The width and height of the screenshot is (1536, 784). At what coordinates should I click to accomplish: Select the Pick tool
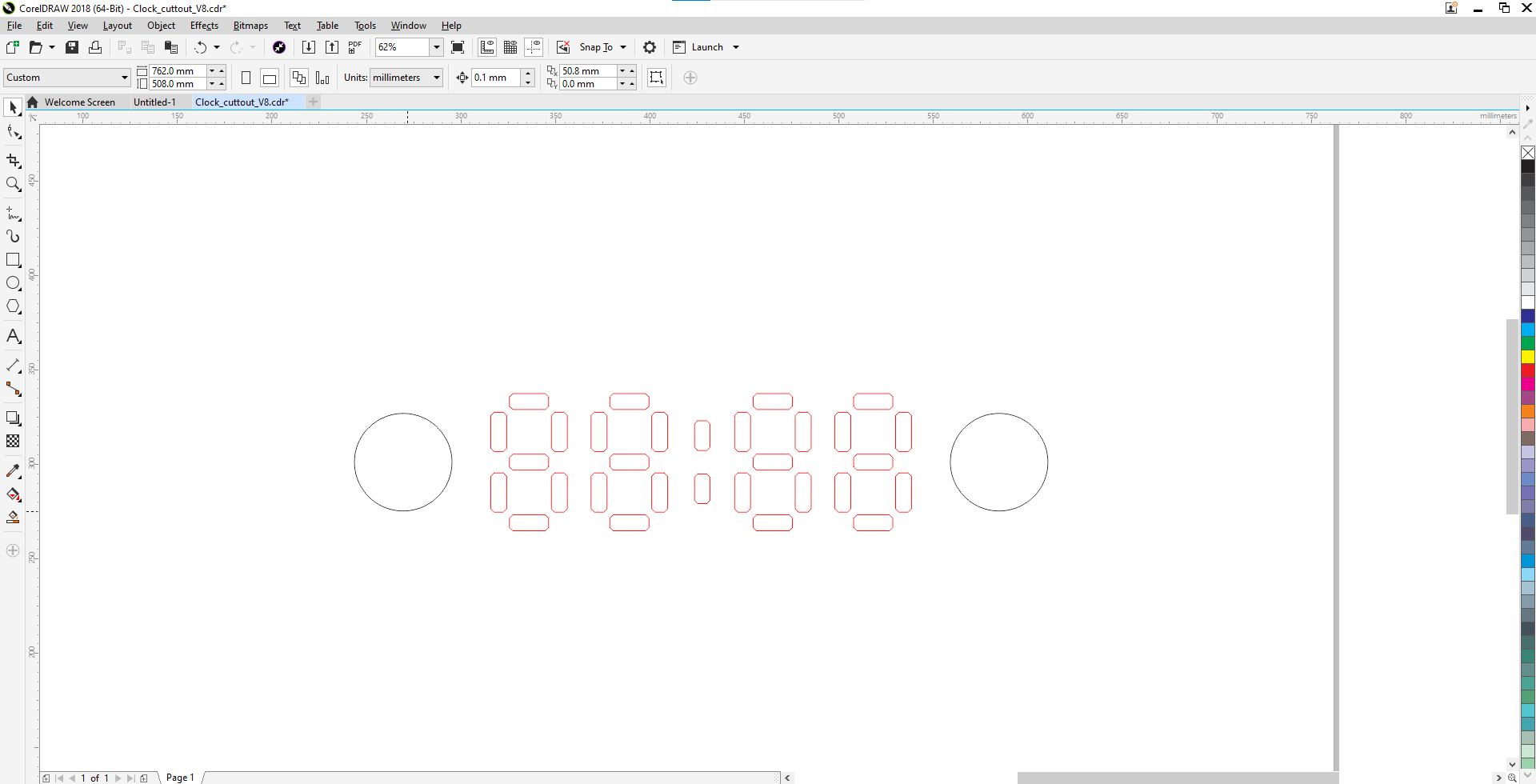pos(13,107)
